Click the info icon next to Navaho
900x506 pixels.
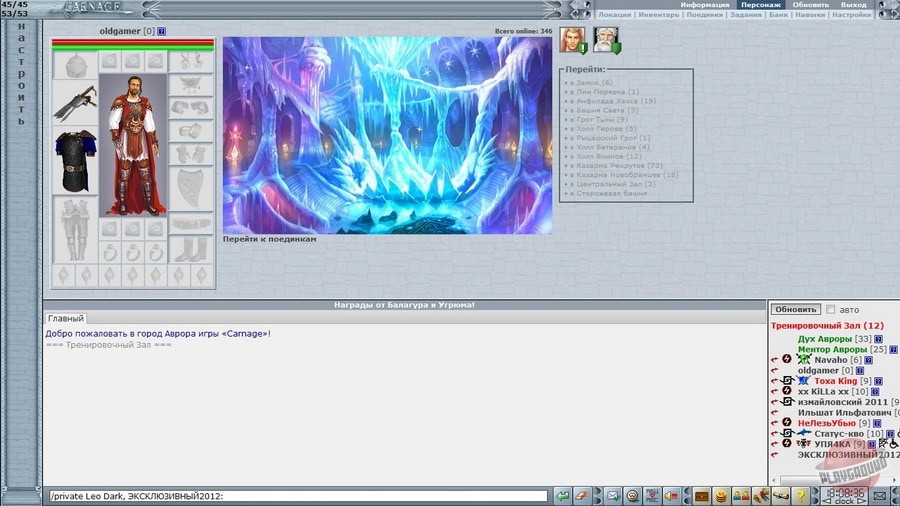coord(856,359)
